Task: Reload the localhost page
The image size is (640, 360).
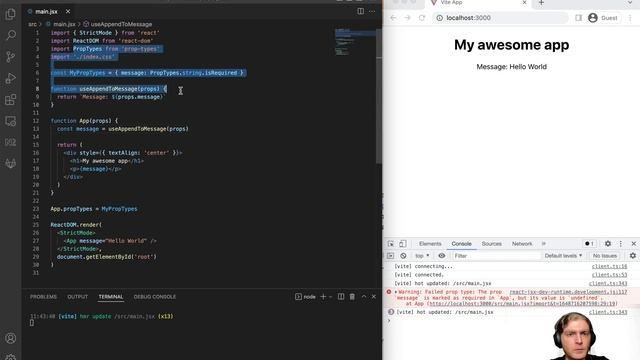Action: click(x=422, y=18)
